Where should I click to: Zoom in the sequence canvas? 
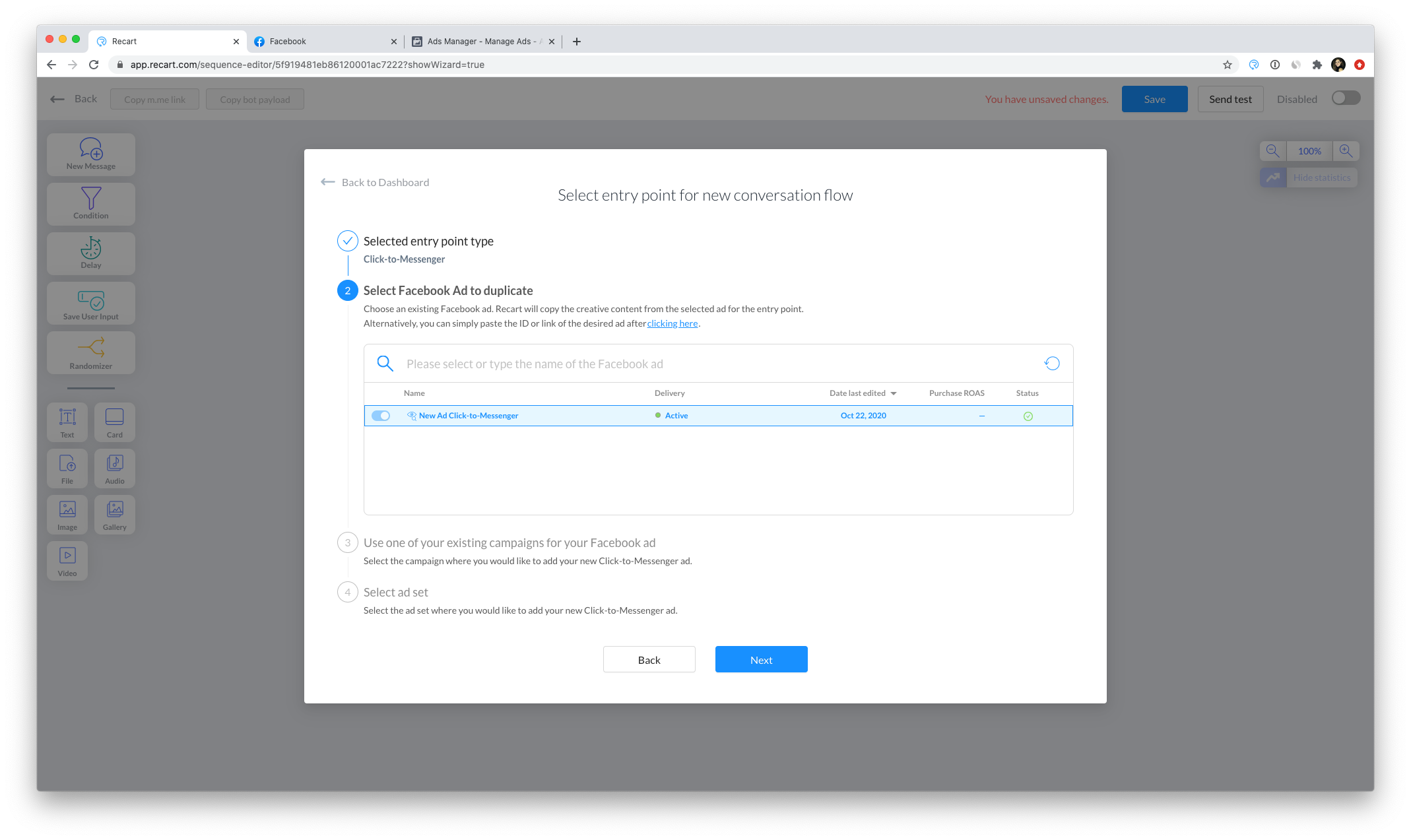point(1346,151)
